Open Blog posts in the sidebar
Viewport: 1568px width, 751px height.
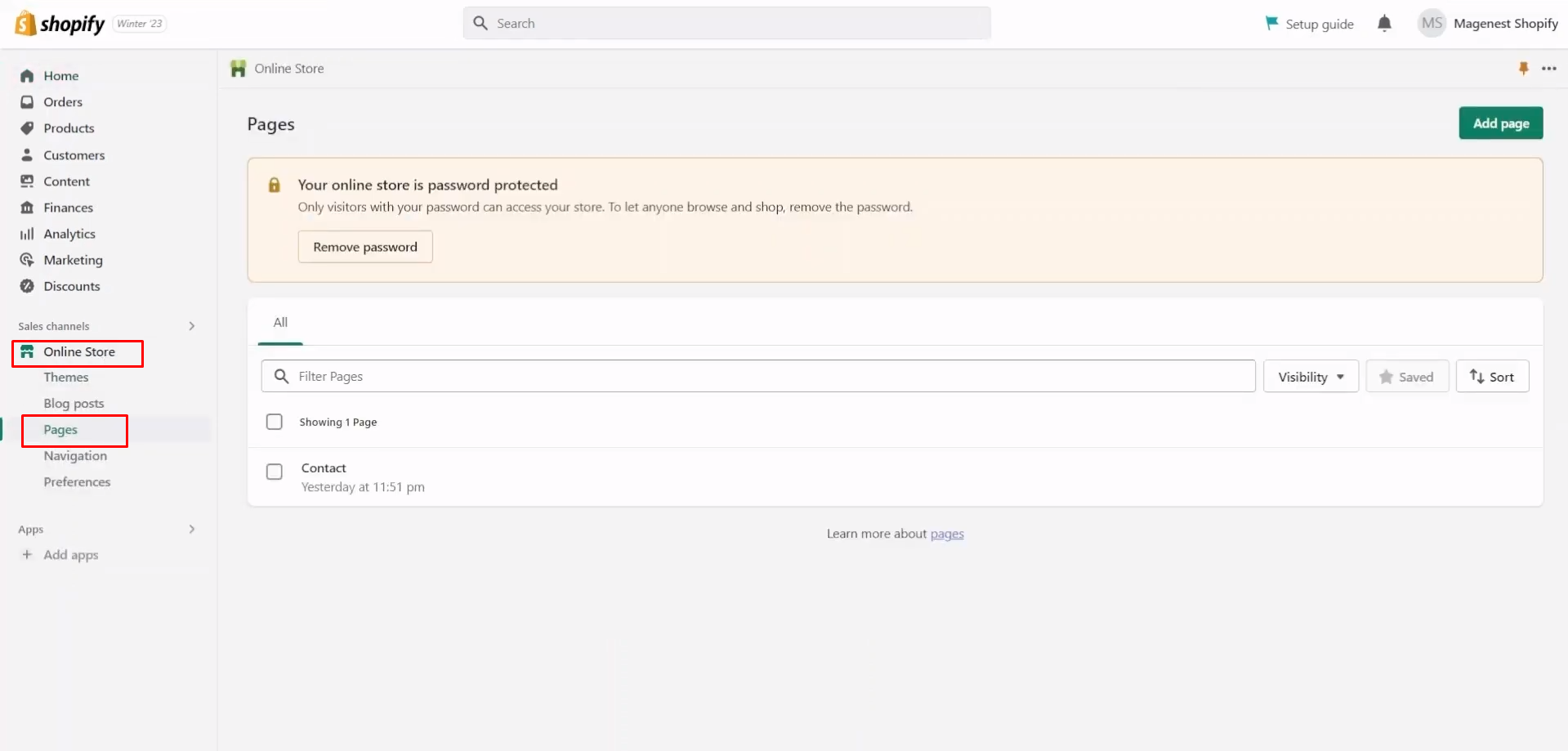pos(74,404)
